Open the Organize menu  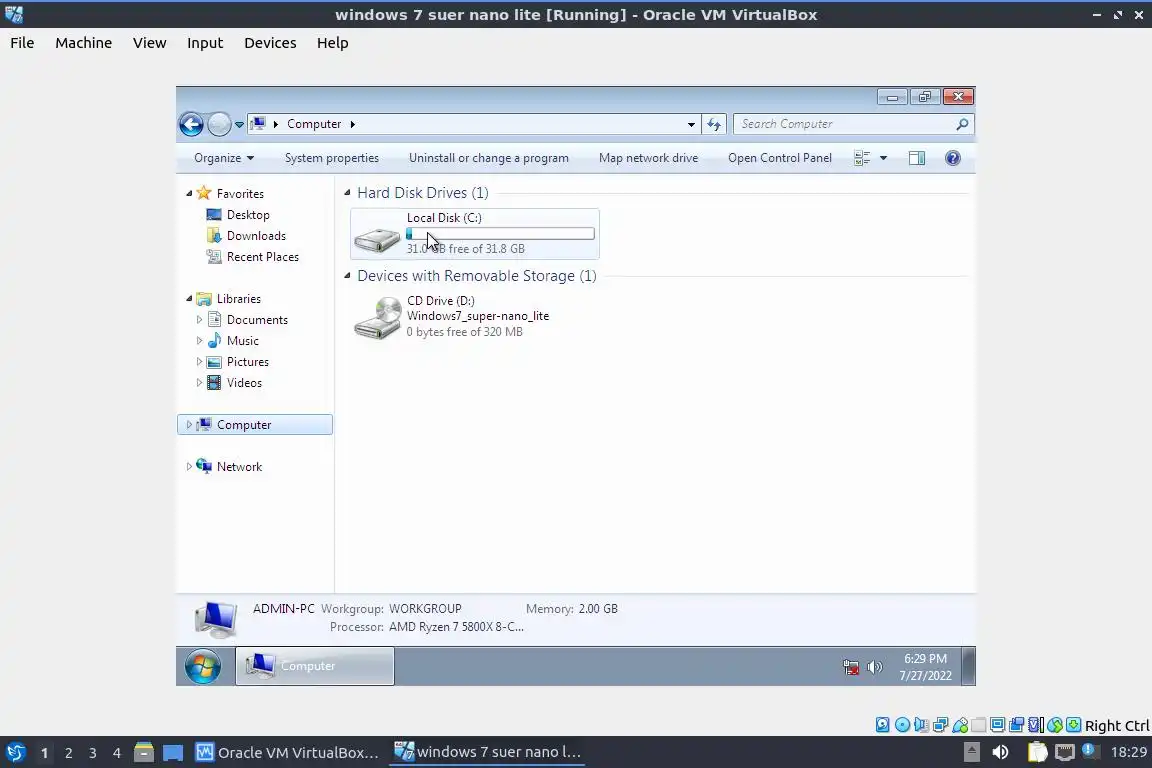pos(223,158)
